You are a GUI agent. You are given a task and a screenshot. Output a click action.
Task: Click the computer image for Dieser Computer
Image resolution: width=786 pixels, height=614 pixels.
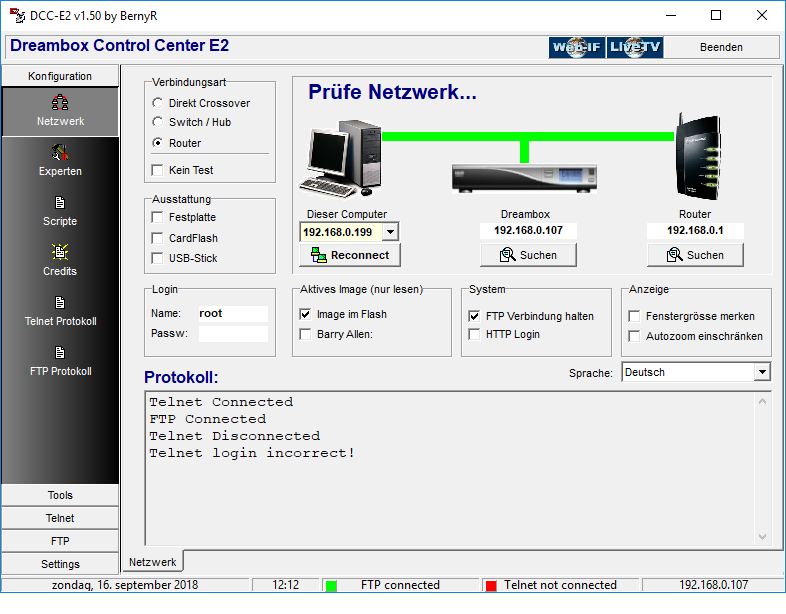[340, 159]
